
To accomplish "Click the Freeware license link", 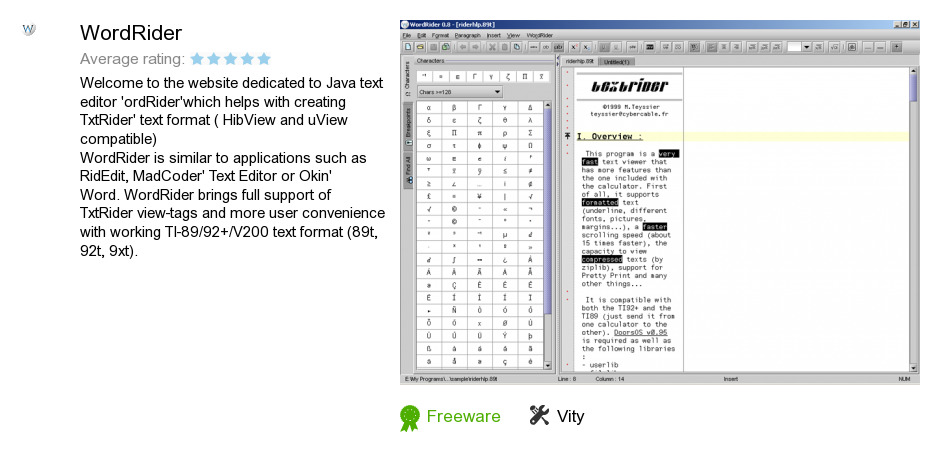I will [x=463, y=416].
